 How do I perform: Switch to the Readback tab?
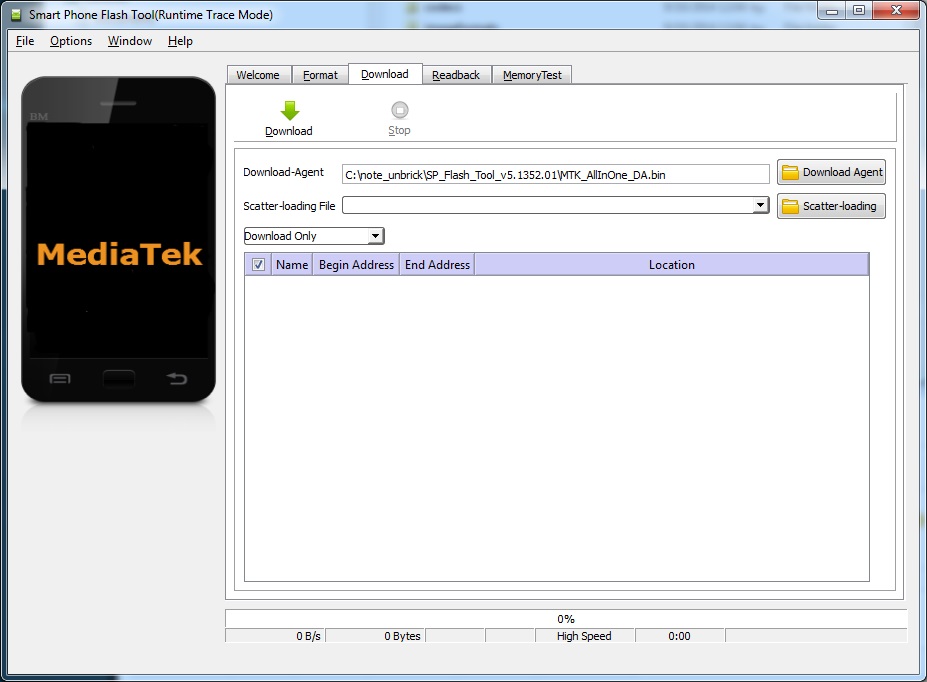coord(456,75)
